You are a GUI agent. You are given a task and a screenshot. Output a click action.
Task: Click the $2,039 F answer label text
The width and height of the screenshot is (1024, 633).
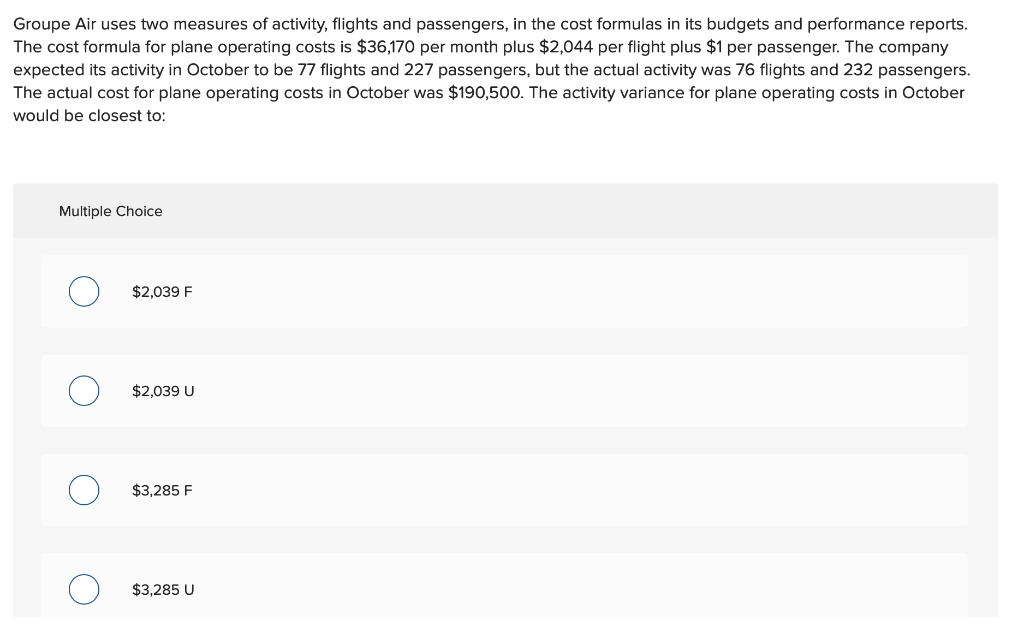click(162, 291)
